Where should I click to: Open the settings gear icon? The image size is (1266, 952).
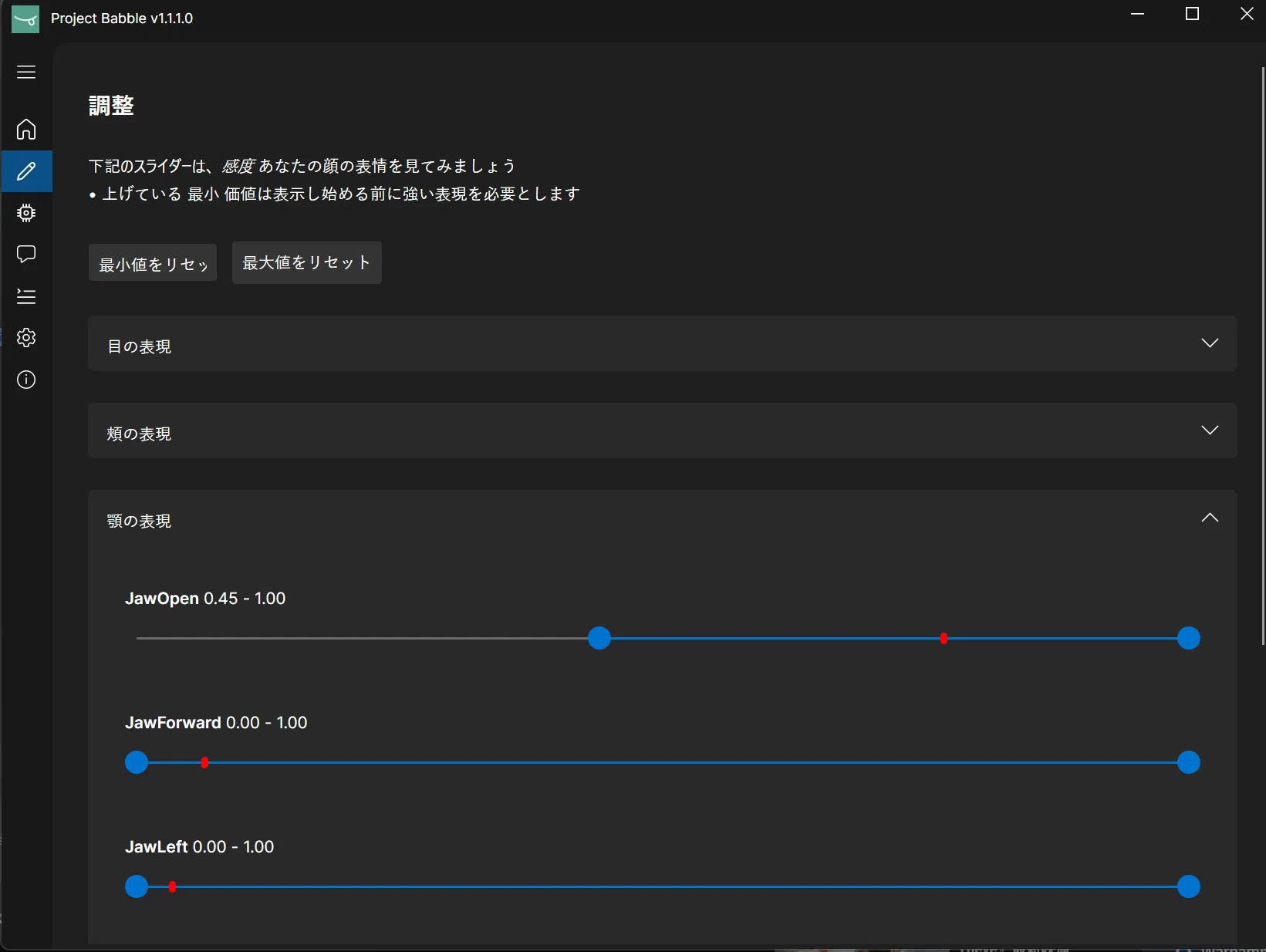coord(26,338)
